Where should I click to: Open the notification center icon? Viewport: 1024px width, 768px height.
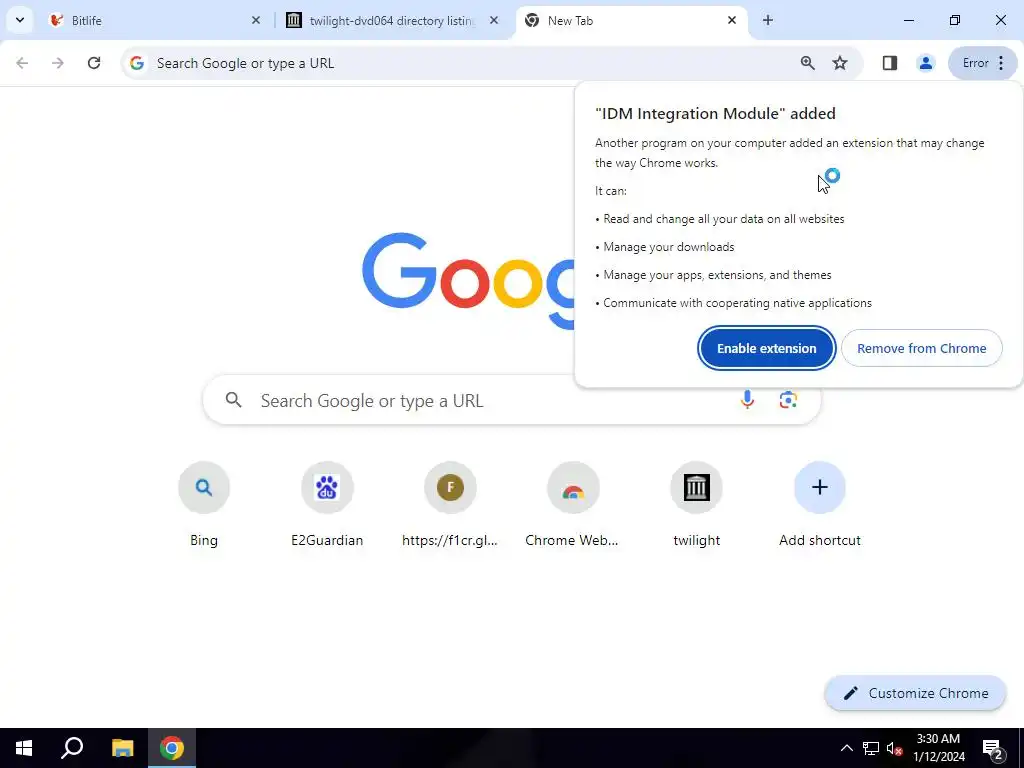(x=993, y=748)
